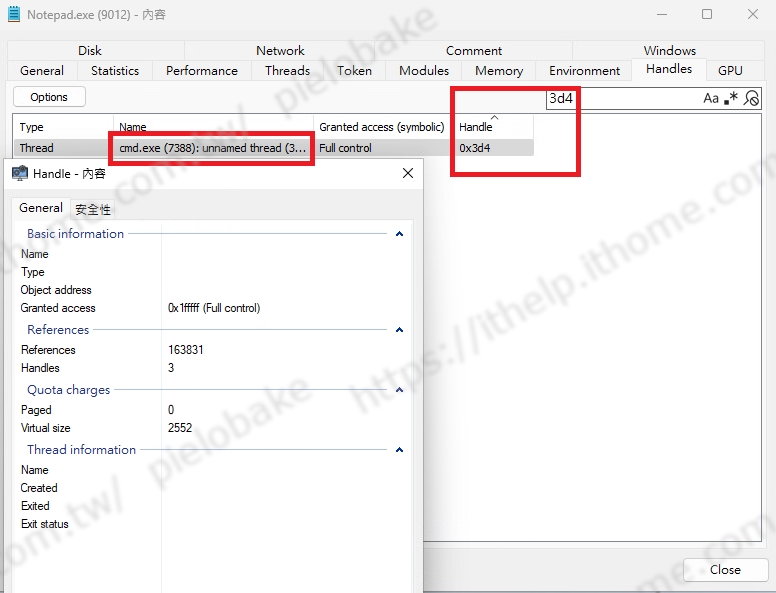Click the 0x3d4 handle value cell
The height and width of the screenshot is (593, 776).
pyautogui.click(x=475, y=148)
